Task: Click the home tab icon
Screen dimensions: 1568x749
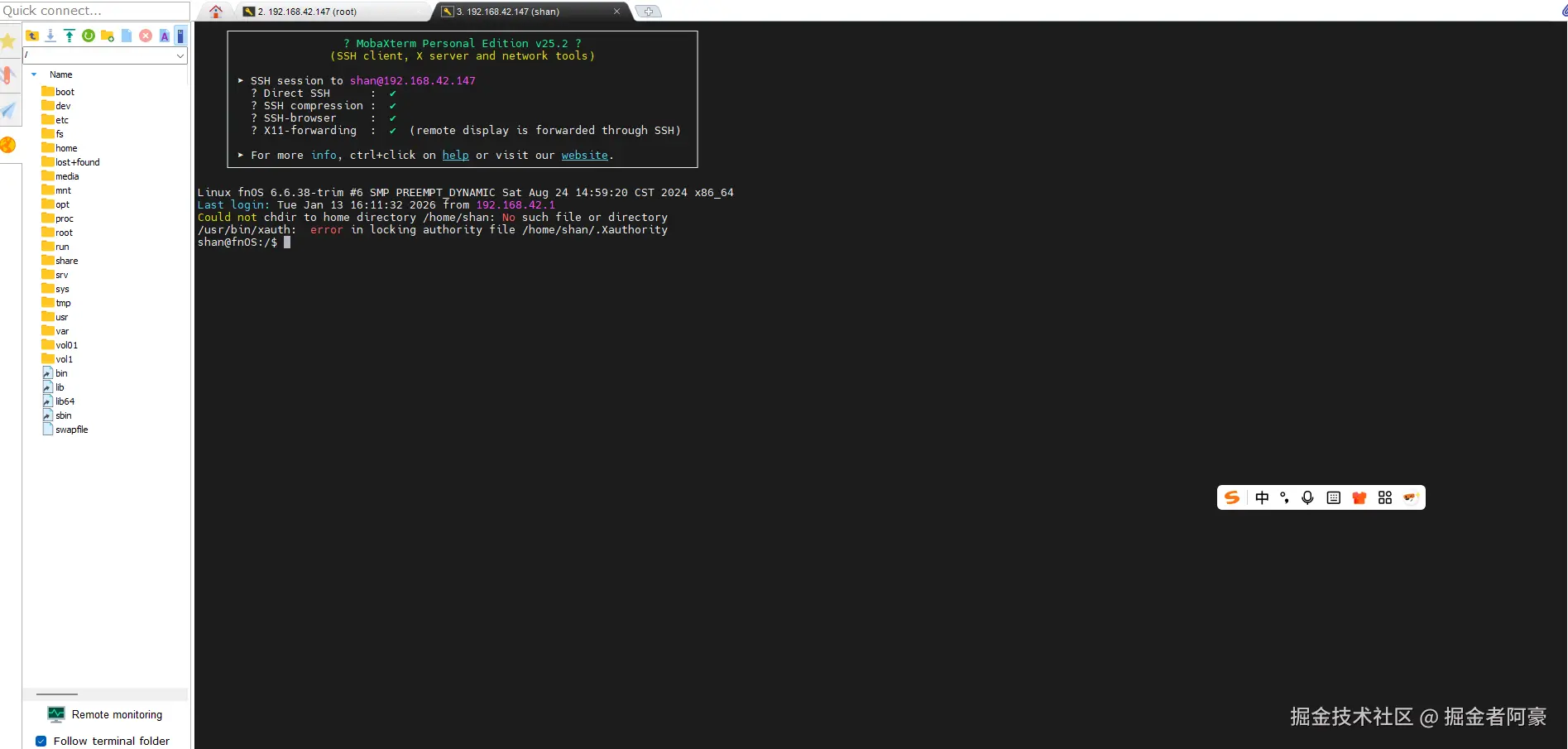Action: point(216,12)
